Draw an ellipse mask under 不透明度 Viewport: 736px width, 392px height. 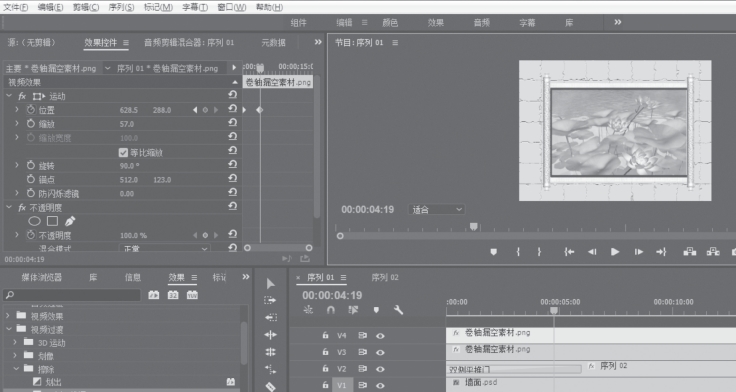[34, 221]
